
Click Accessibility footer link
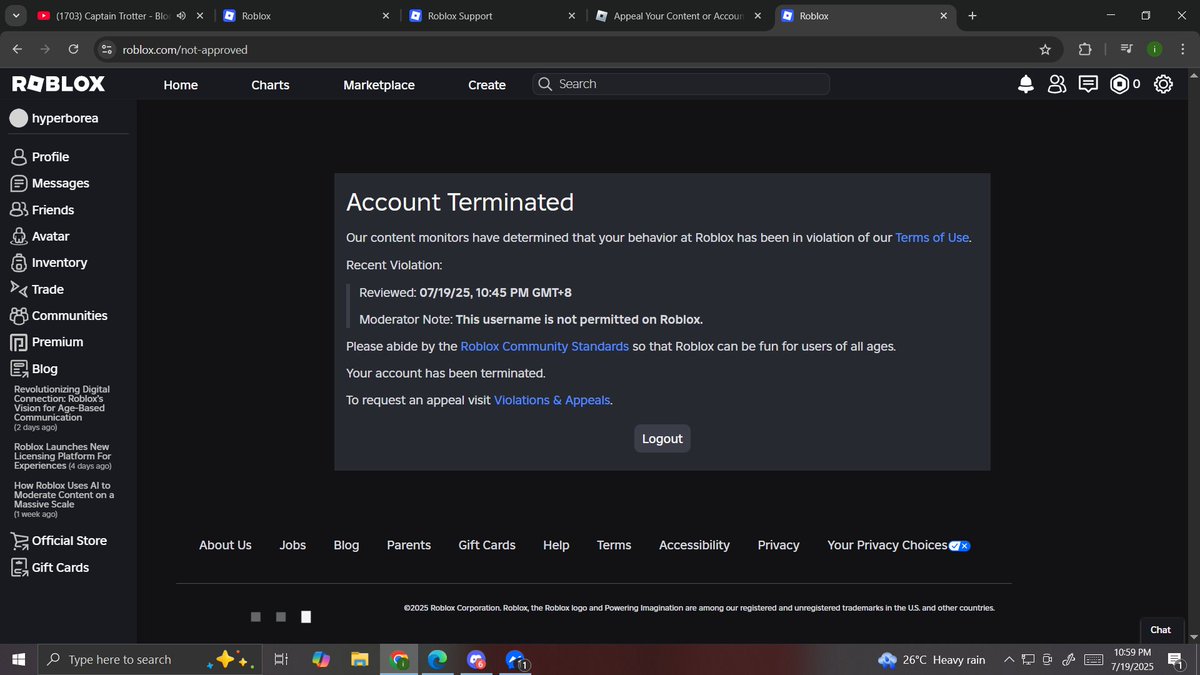(x=694, y=545)
